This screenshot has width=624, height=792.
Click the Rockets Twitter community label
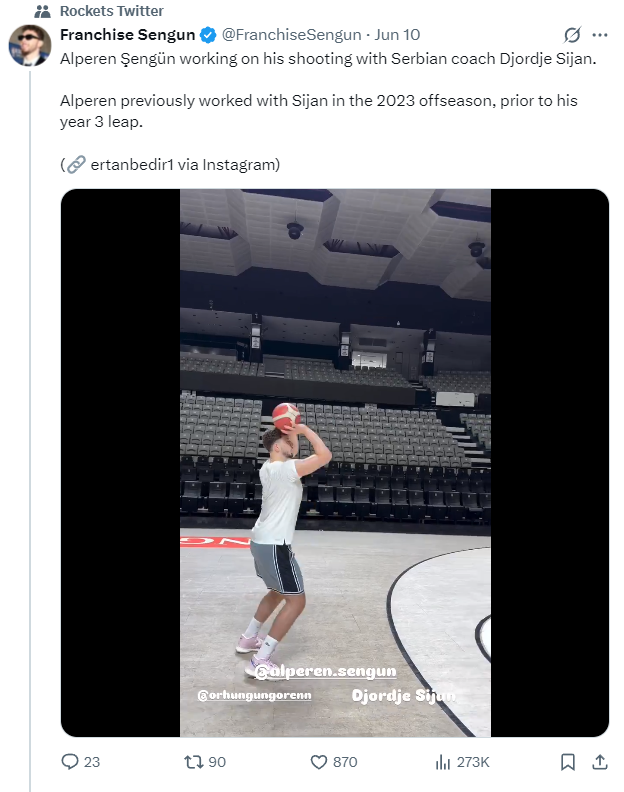[112, 11]
